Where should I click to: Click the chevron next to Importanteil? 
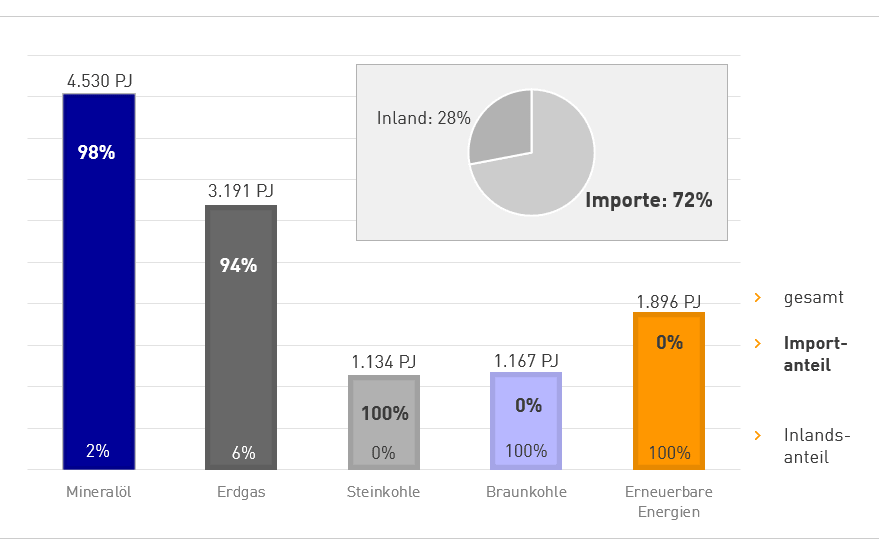(758, 343)
